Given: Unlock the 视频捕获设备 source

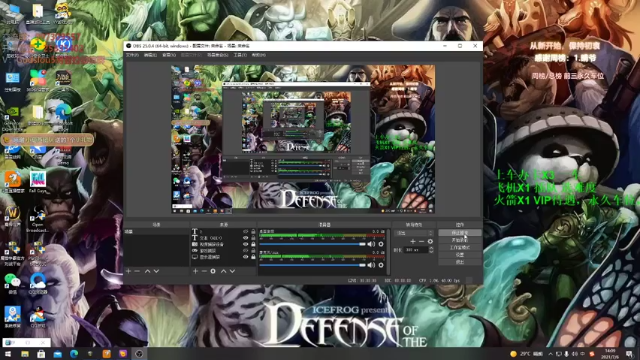Looking at the screenshot, I should 253,244.
